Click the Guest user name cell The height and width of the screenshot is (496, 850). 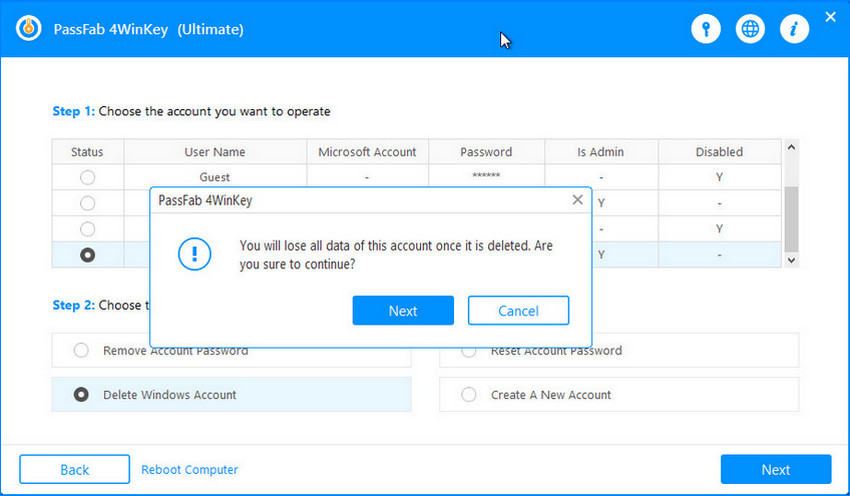[x=215, y=177]
